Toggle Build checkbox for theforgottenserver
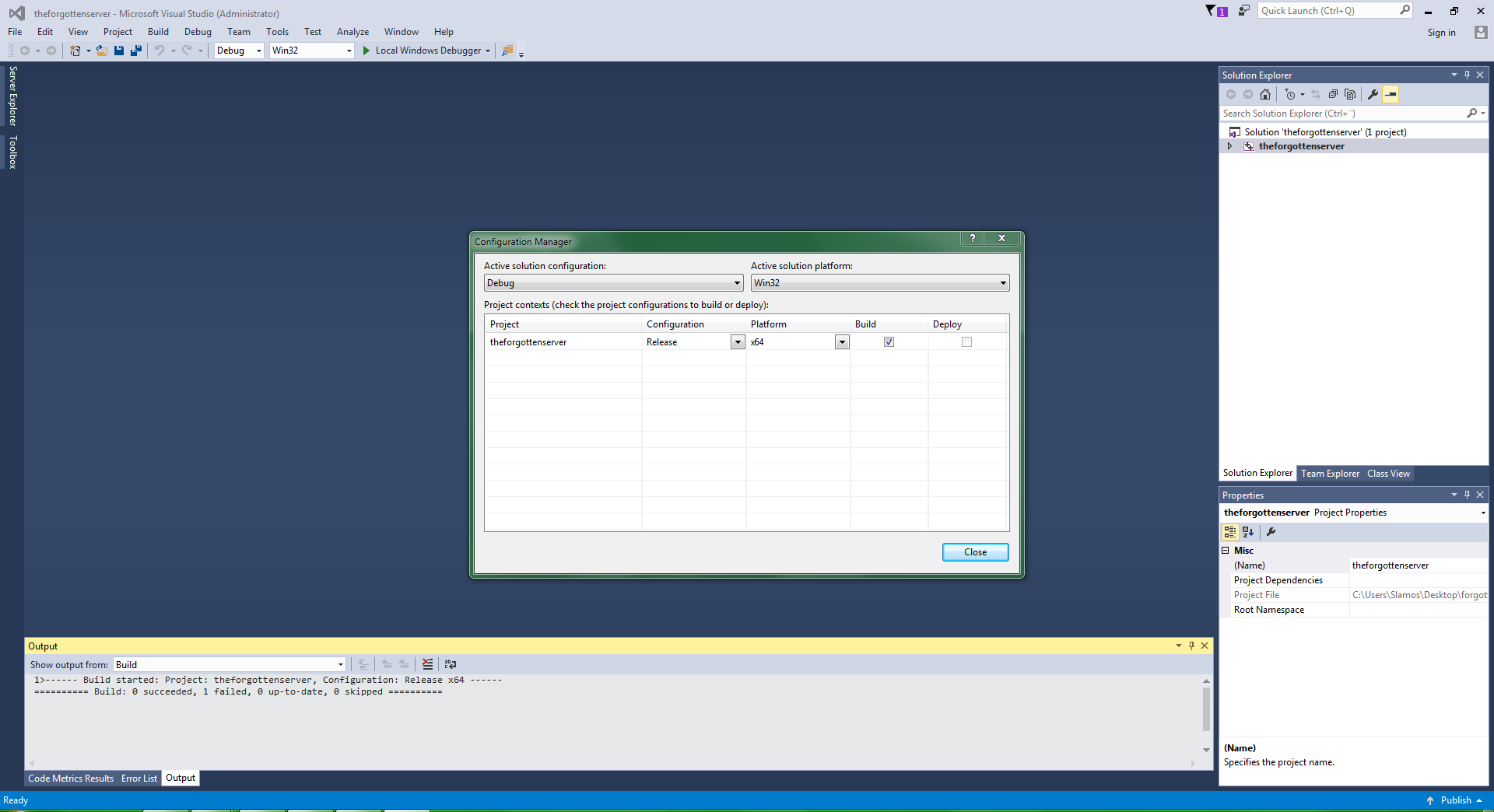The image size is (1494, 812). 889,342
